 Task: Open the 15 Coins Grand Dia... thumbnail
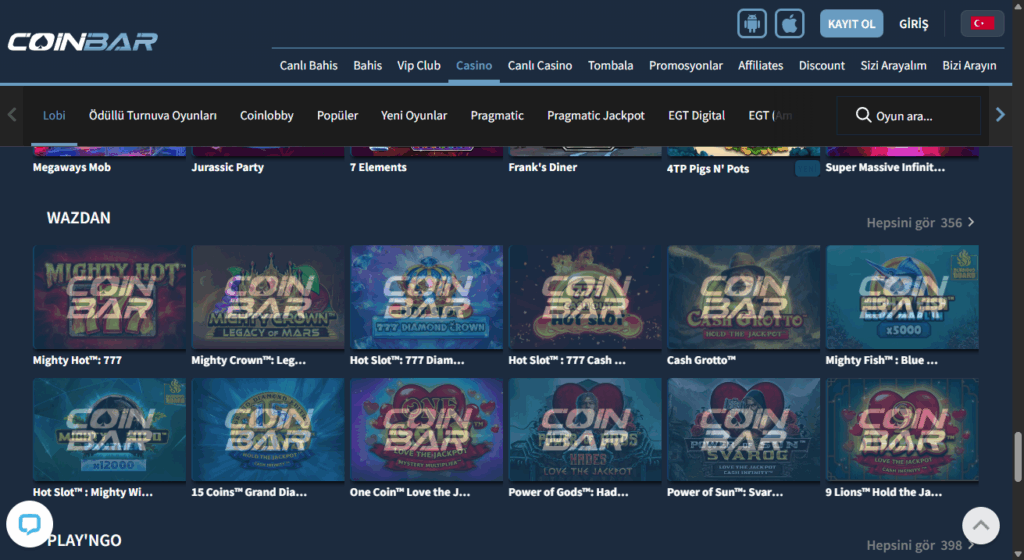(x=268, y=429)
